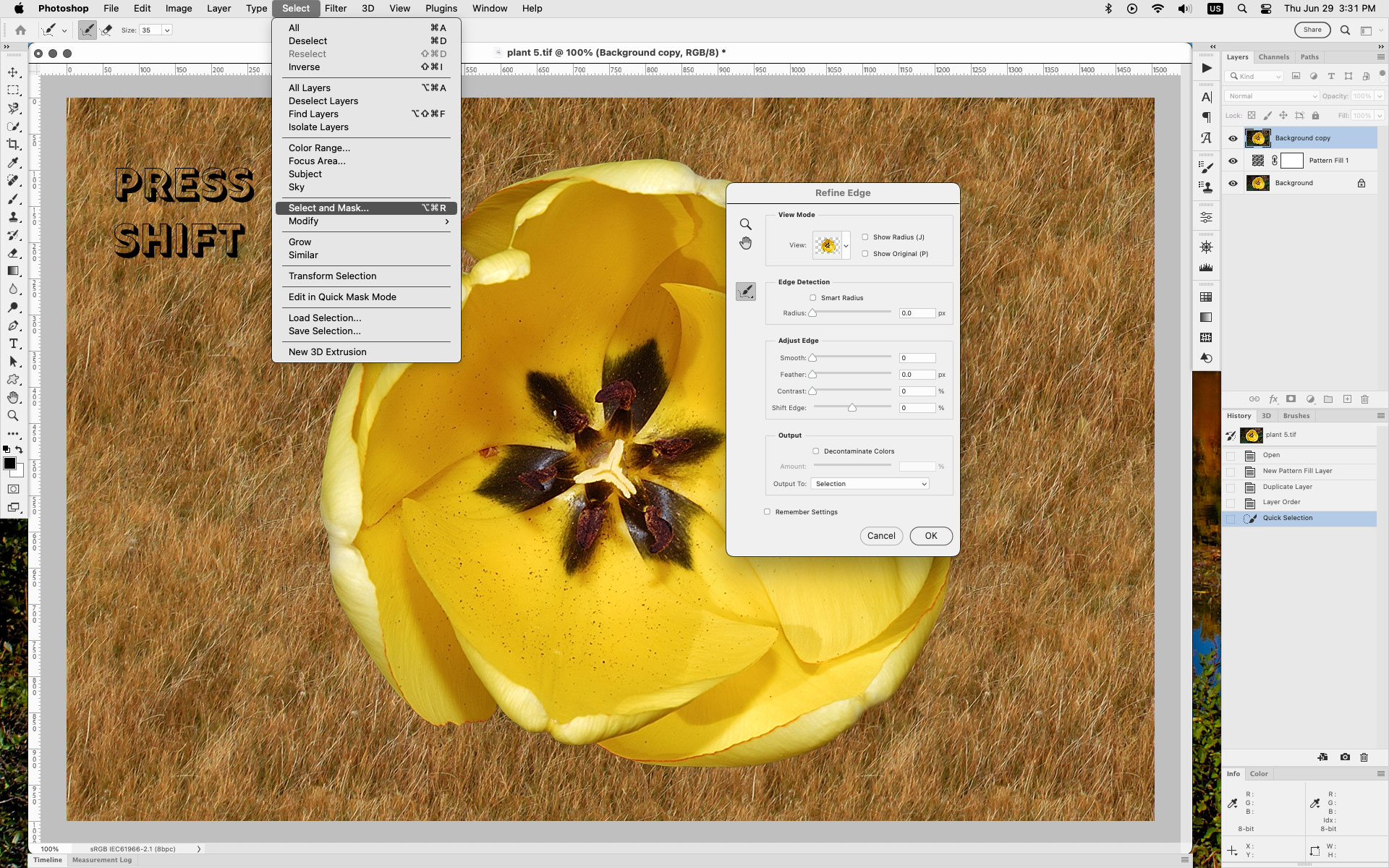Hide the Background copy layer
1389x868 pixels.
(1233, 138)
